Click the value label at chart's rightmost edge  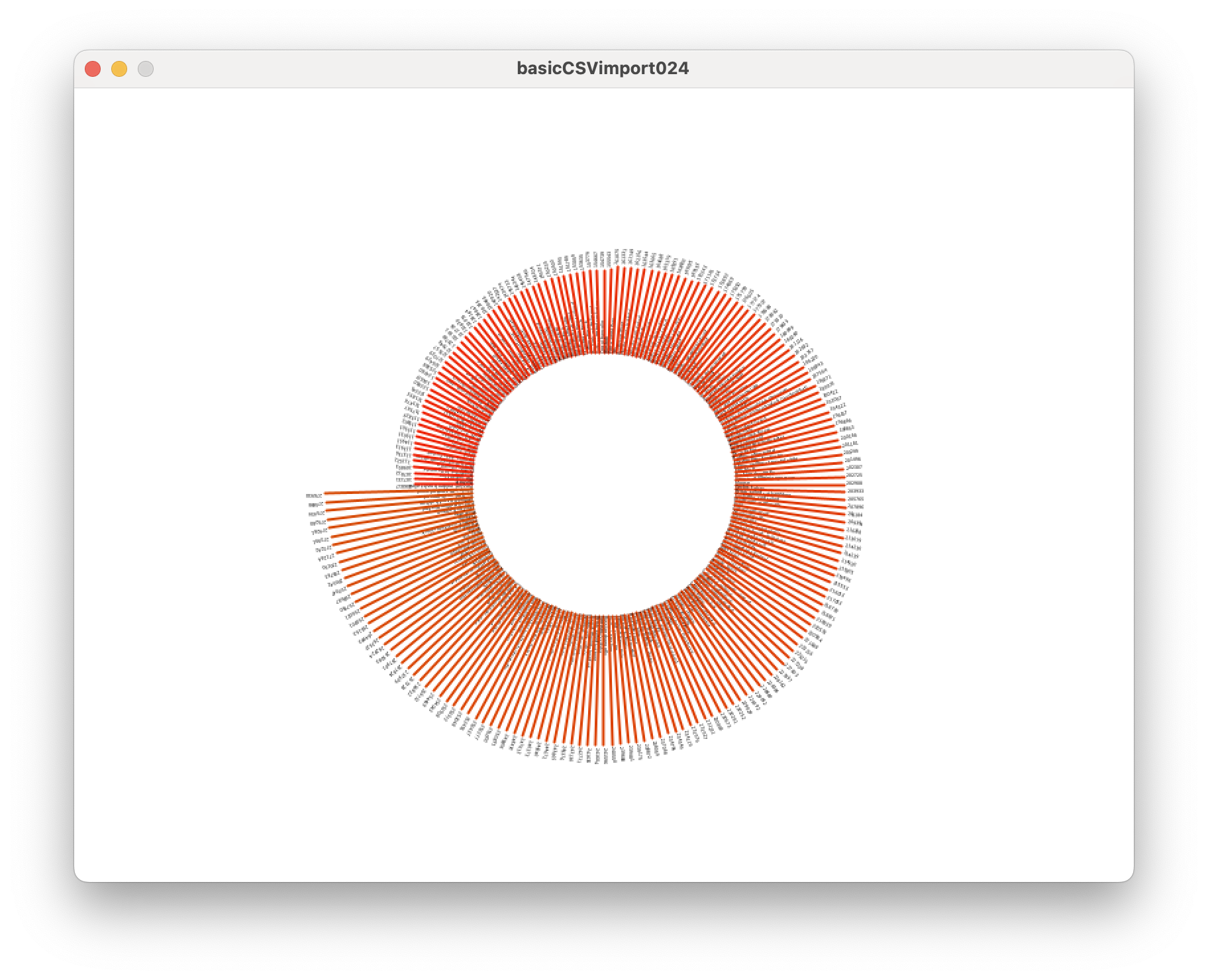point(856,491)
